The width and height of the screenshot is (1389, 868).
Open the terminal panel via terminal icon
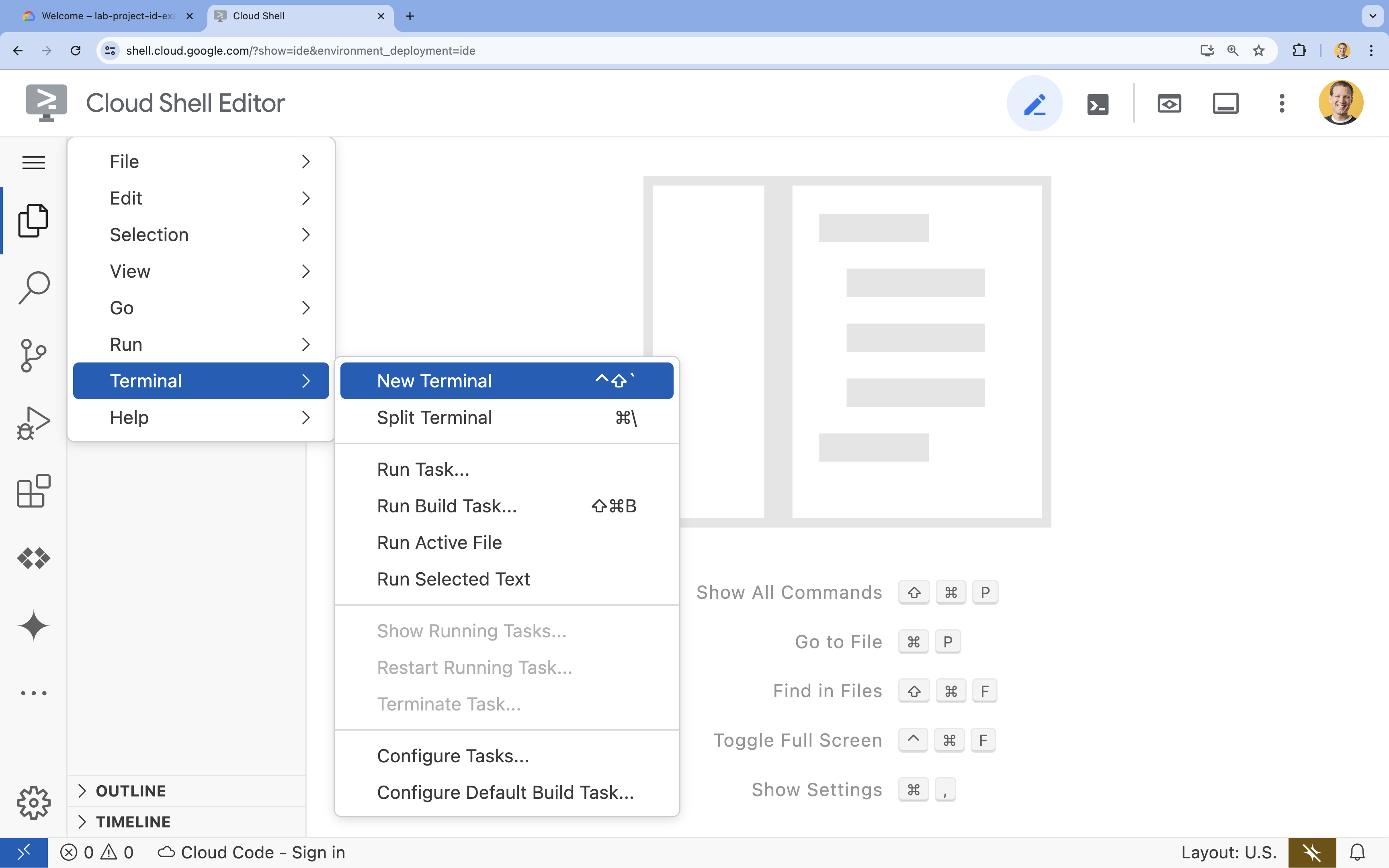[1097, 103]
